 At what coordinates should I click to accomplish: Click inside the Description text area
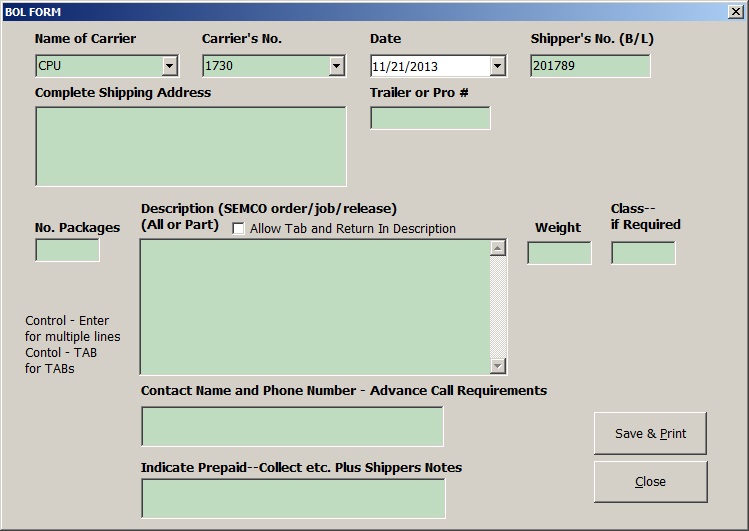click(314, 306)
